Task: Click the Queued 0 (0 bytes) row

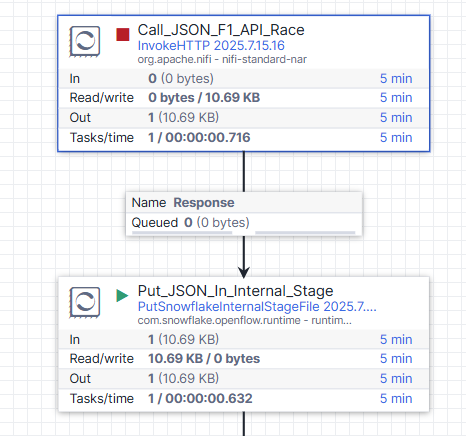Action: pyautogui.click(x=244, y=223)
